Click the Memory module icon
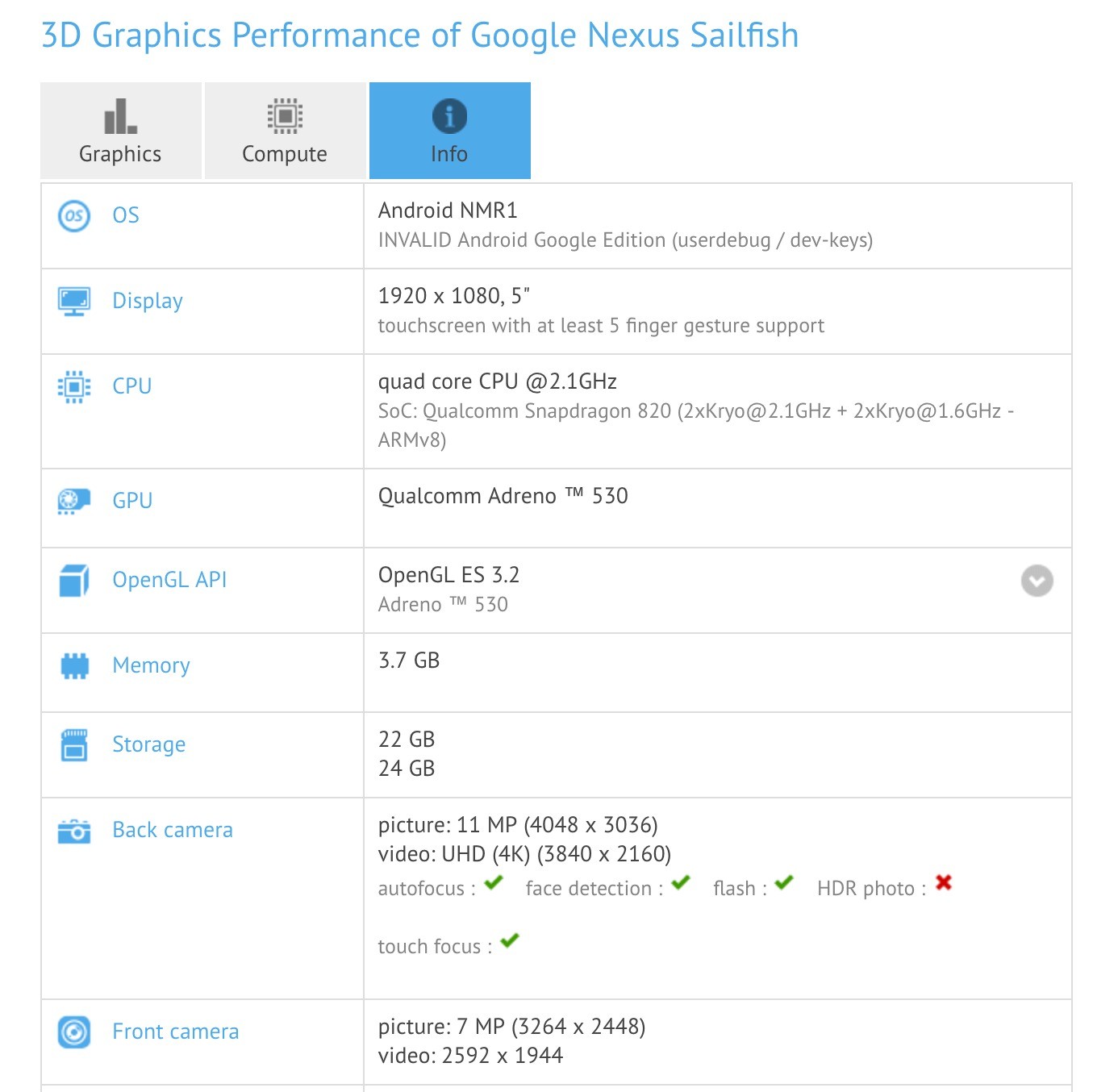Viewport: 1118px width, 1092px height. tap(73, 664)
